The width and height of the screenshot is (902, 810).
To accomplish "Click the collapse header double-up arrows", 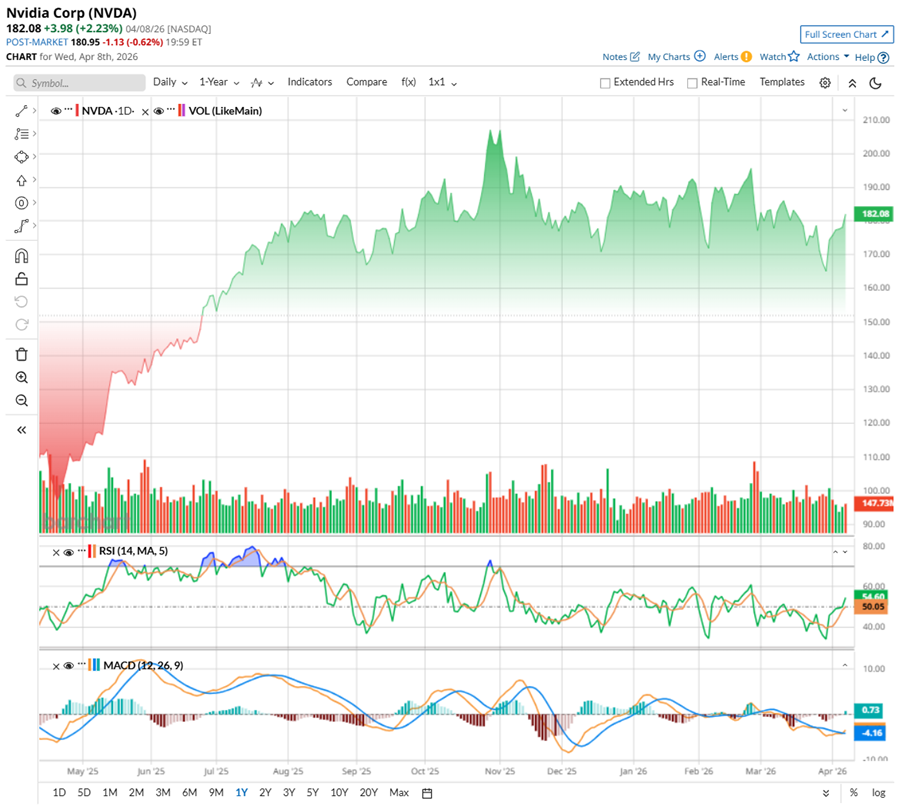I will click(x=852, y=83).
